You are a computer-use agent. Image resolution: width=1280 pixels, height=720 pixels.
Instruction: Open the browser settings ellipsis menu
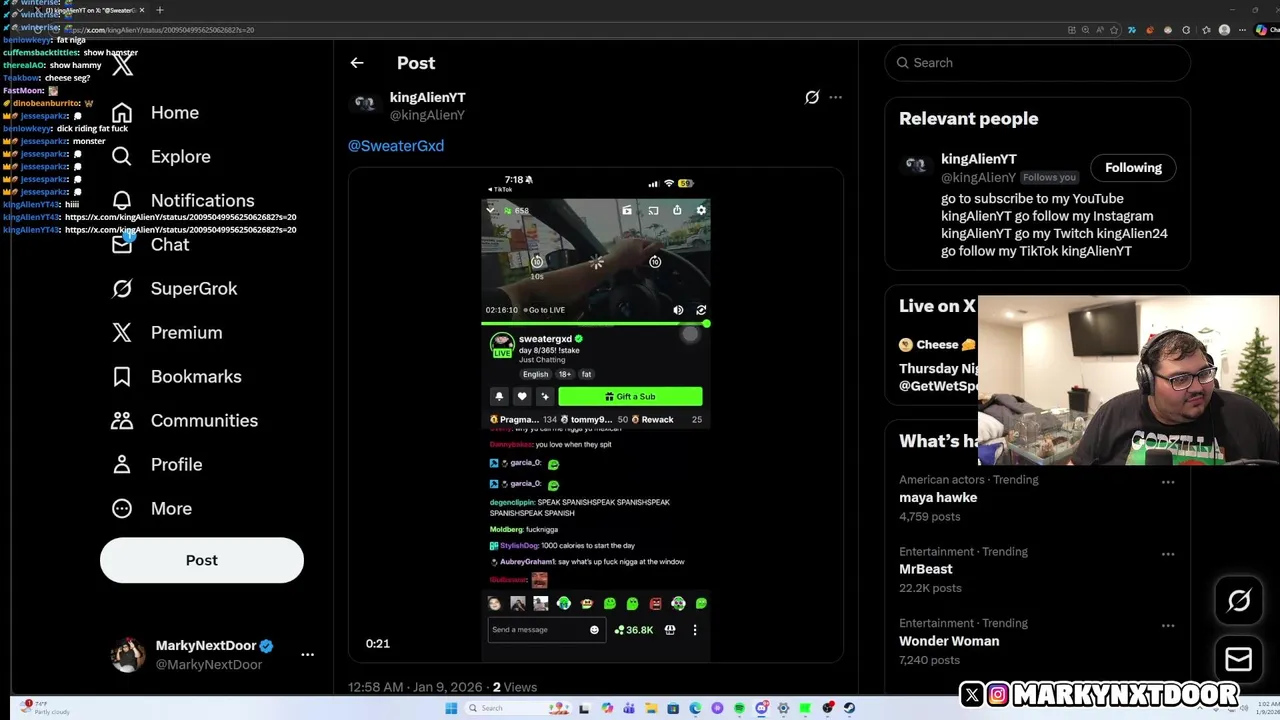click(1242, 30)
